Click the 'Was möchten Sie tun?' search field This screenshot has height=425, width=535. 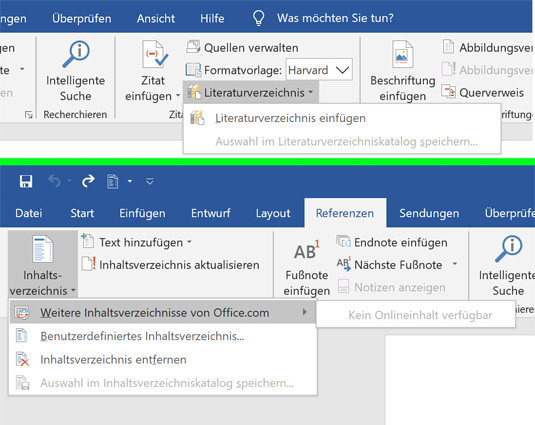(335, 18)
